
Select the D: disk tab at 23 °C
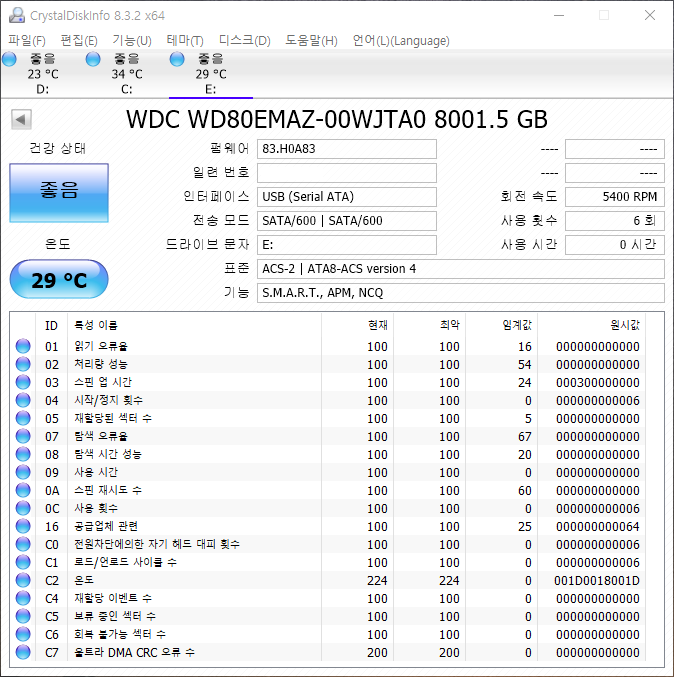pyautogui.click(x=43, y=74)
